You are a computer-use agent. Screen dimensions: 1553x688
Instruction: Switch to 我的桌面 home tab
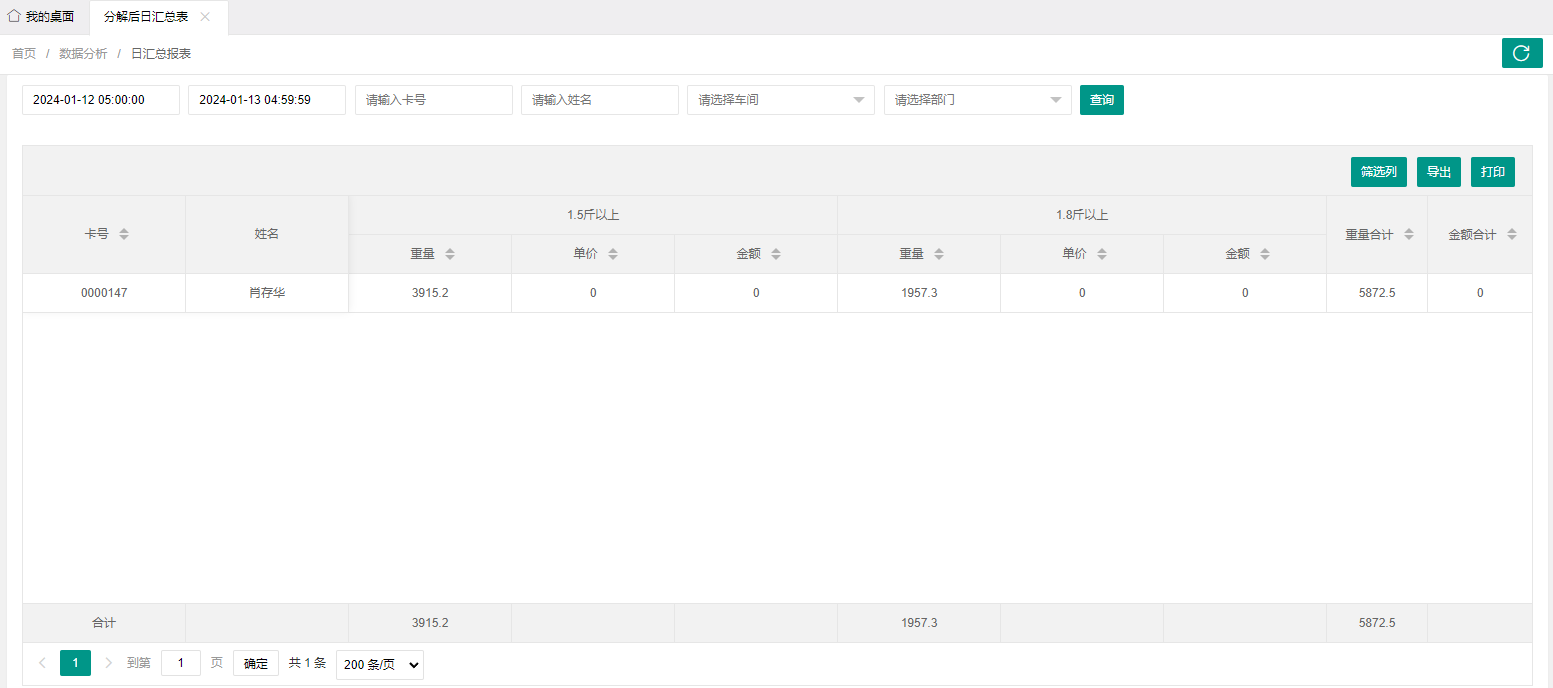tap(41, 17)
